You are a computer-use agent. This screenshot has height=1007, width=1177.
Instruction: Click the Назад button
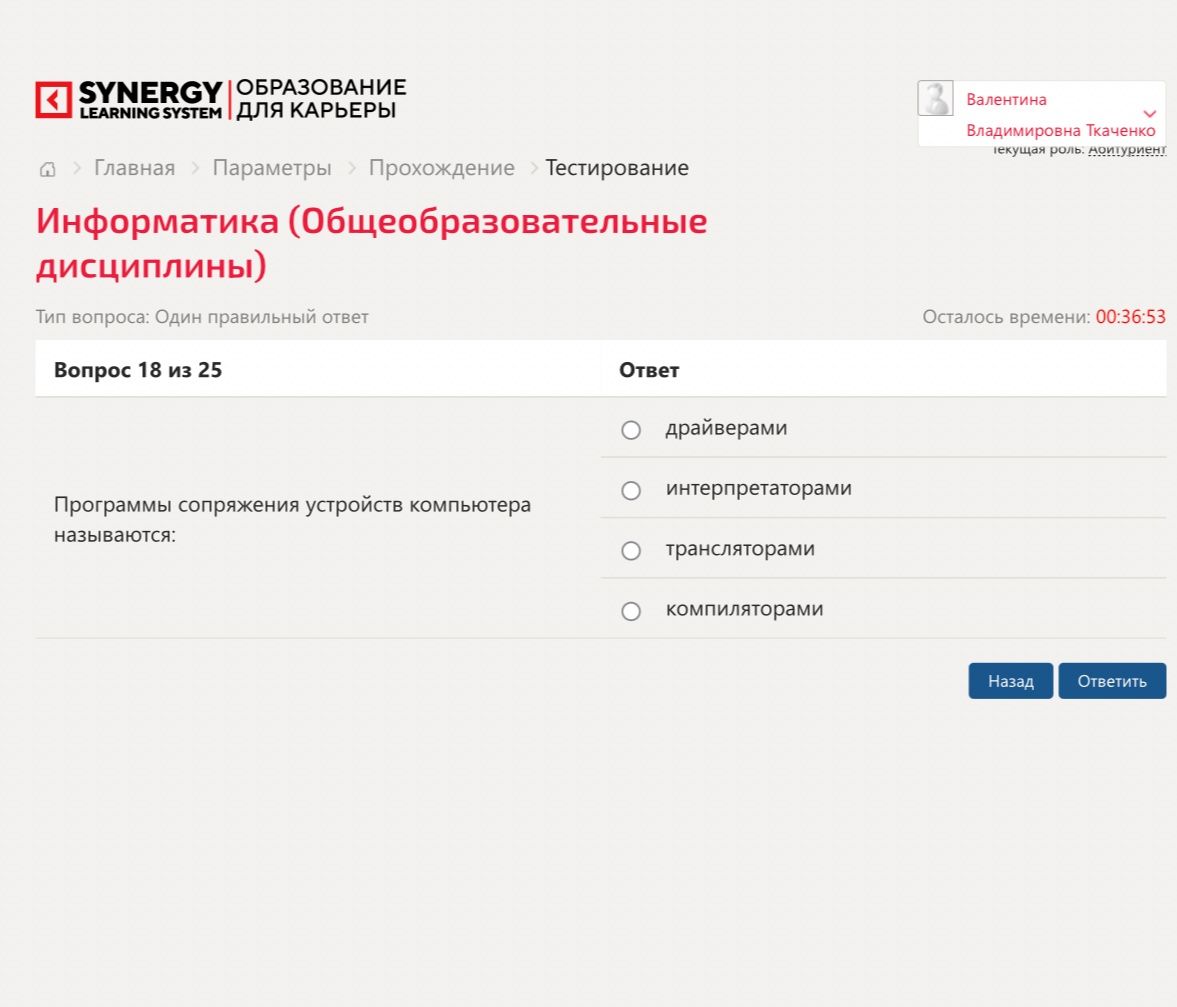click(1010, 681)
